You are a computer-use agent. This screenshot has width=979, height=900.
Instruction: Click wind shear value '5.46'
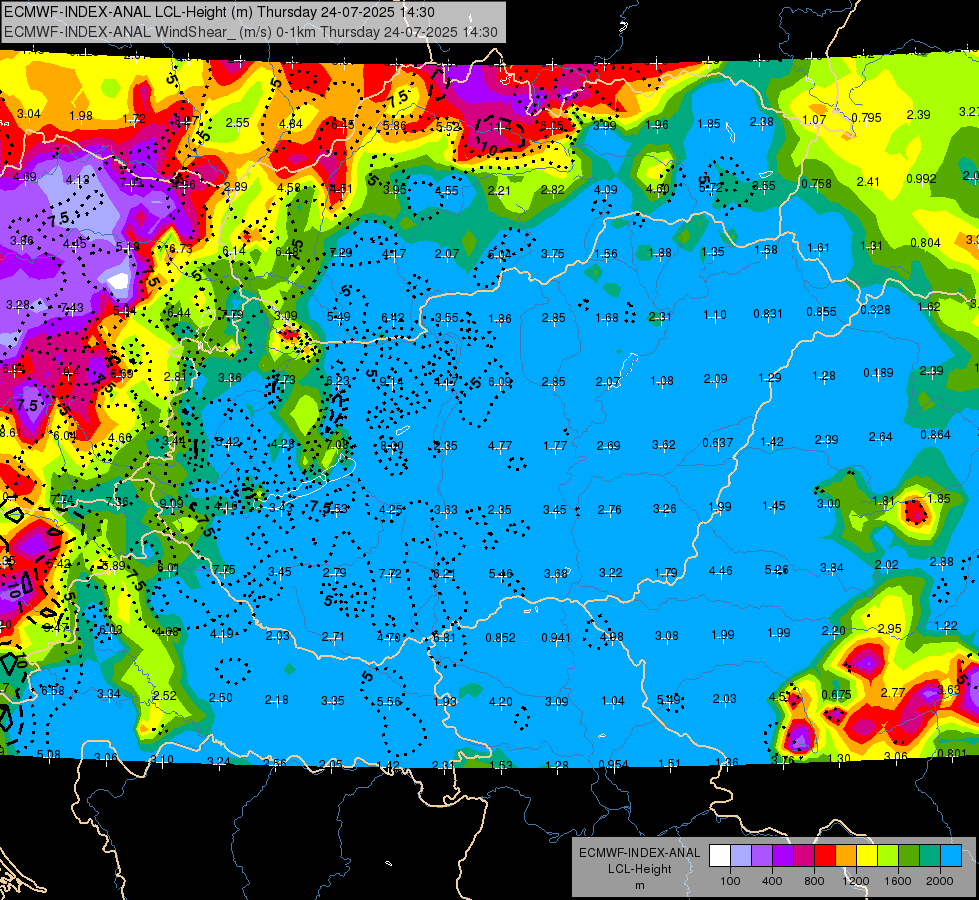[501, 573]
